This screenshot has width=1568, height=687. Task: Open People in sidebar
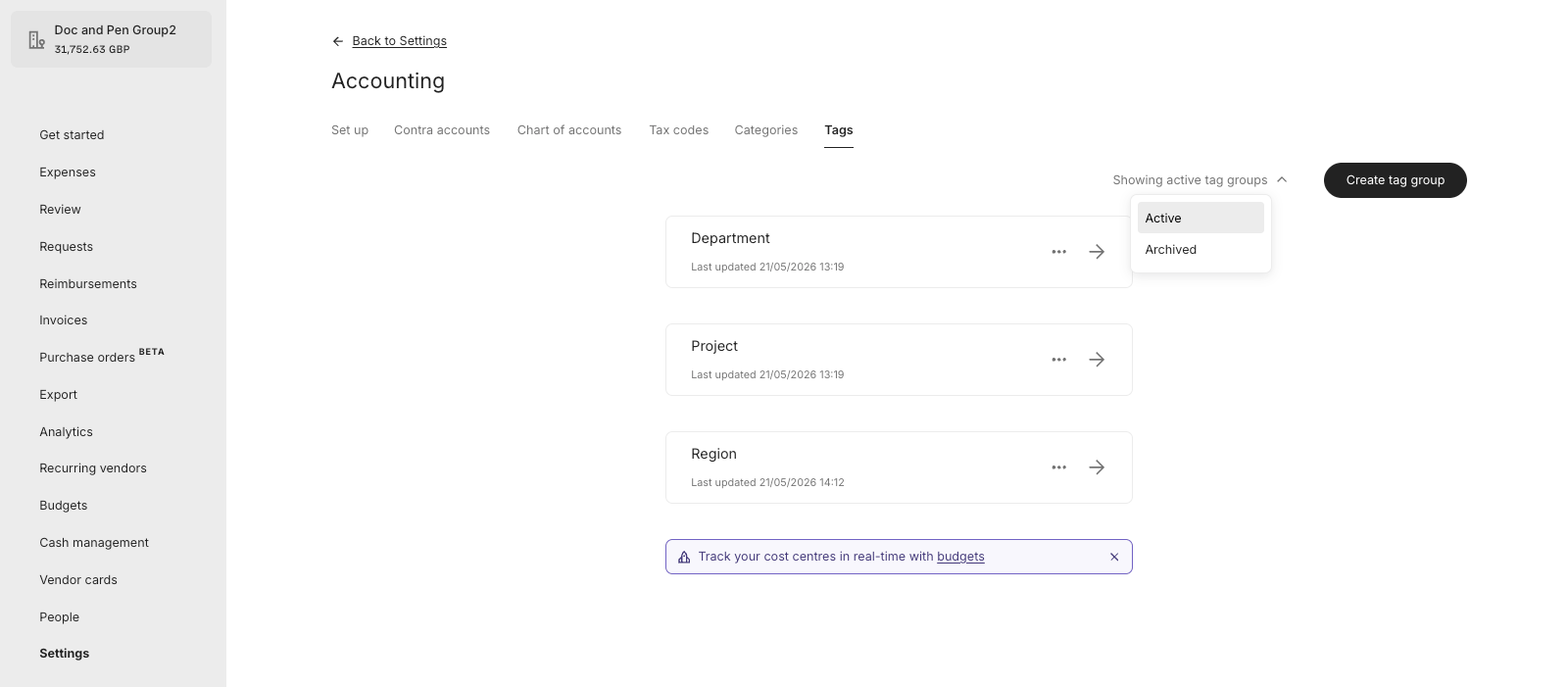tap(59, 617)
